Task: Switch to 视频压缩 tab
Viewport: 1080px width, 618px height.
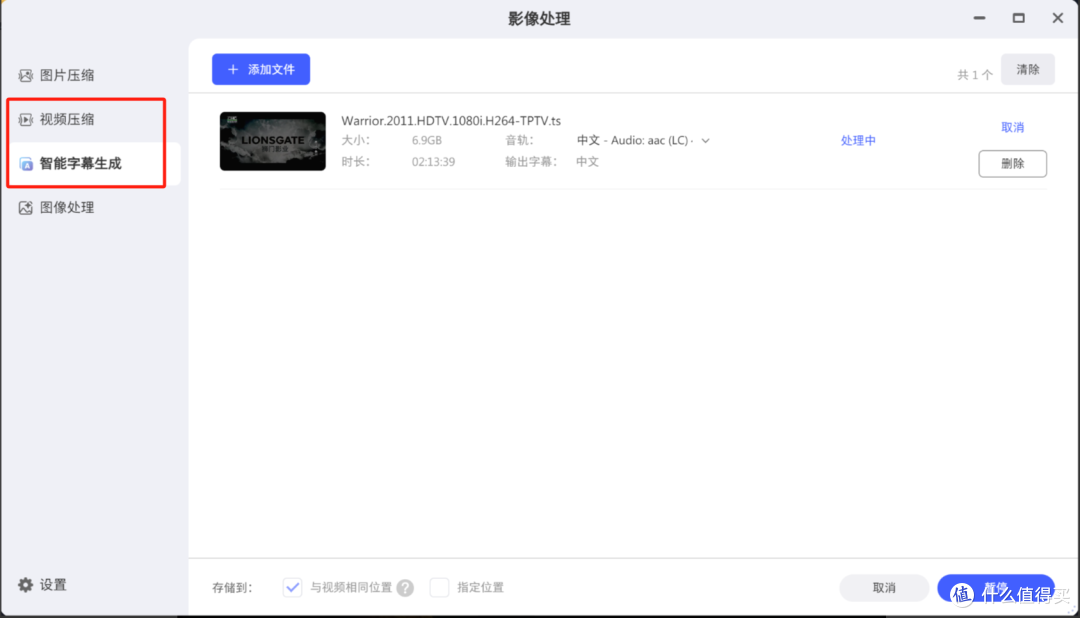Action: coord(66,119)
